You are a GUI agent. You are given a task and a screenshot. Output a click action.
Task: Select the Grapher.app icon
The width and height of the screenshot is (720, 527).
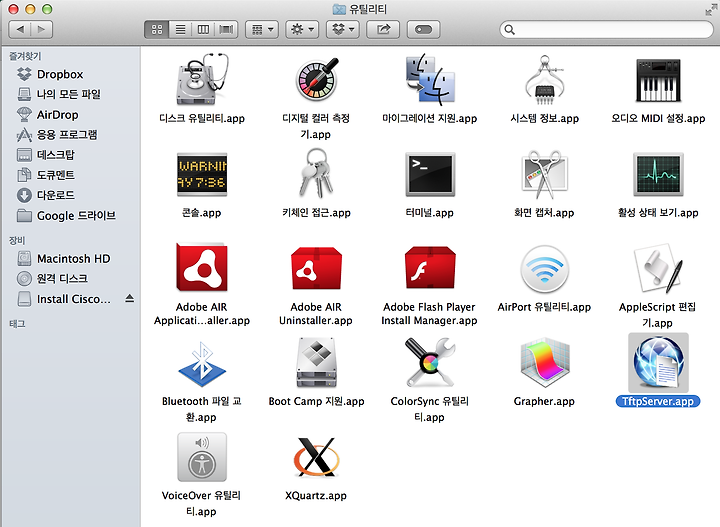545,364
